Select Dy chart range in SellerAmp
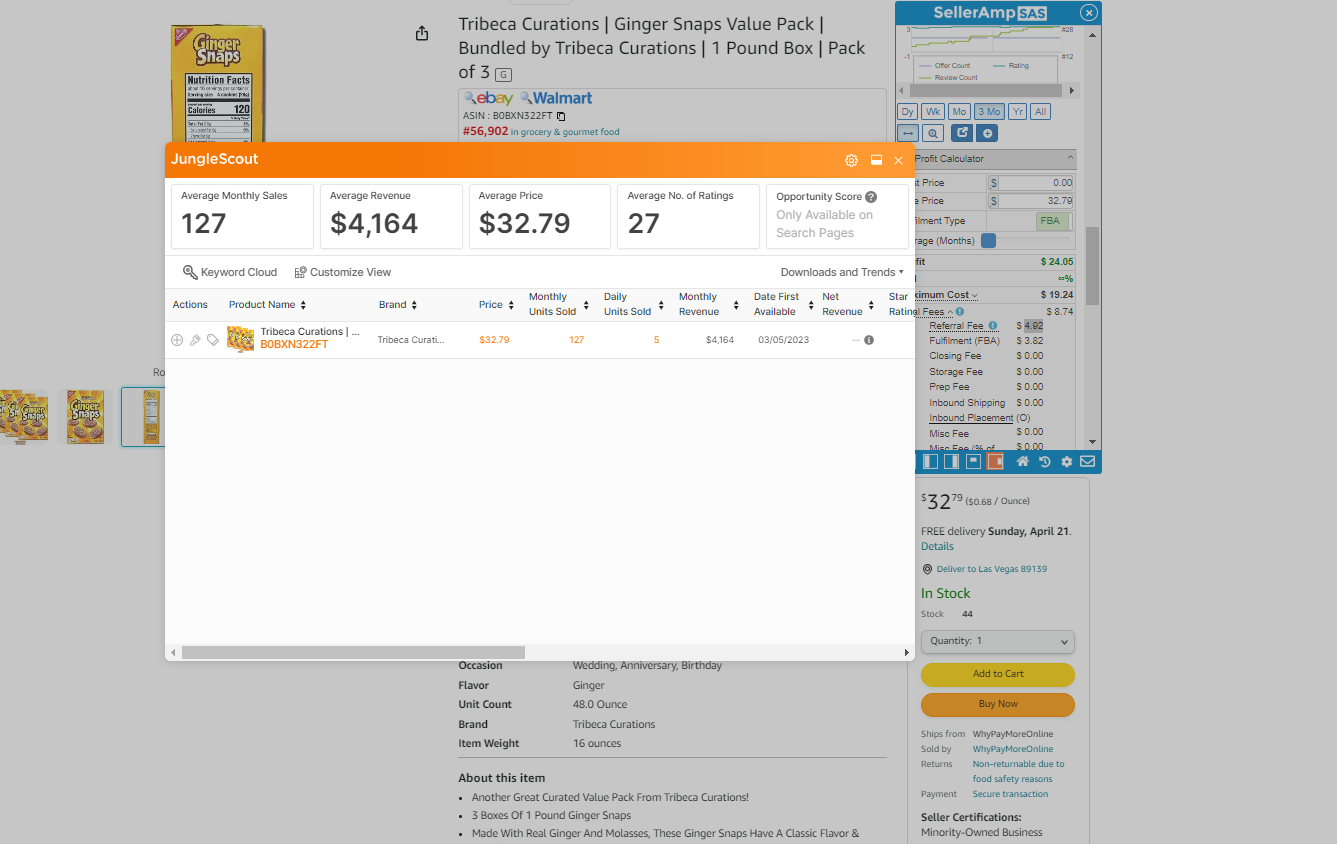The width and height of the screenshot is (1337, 844). pos(907,111)
